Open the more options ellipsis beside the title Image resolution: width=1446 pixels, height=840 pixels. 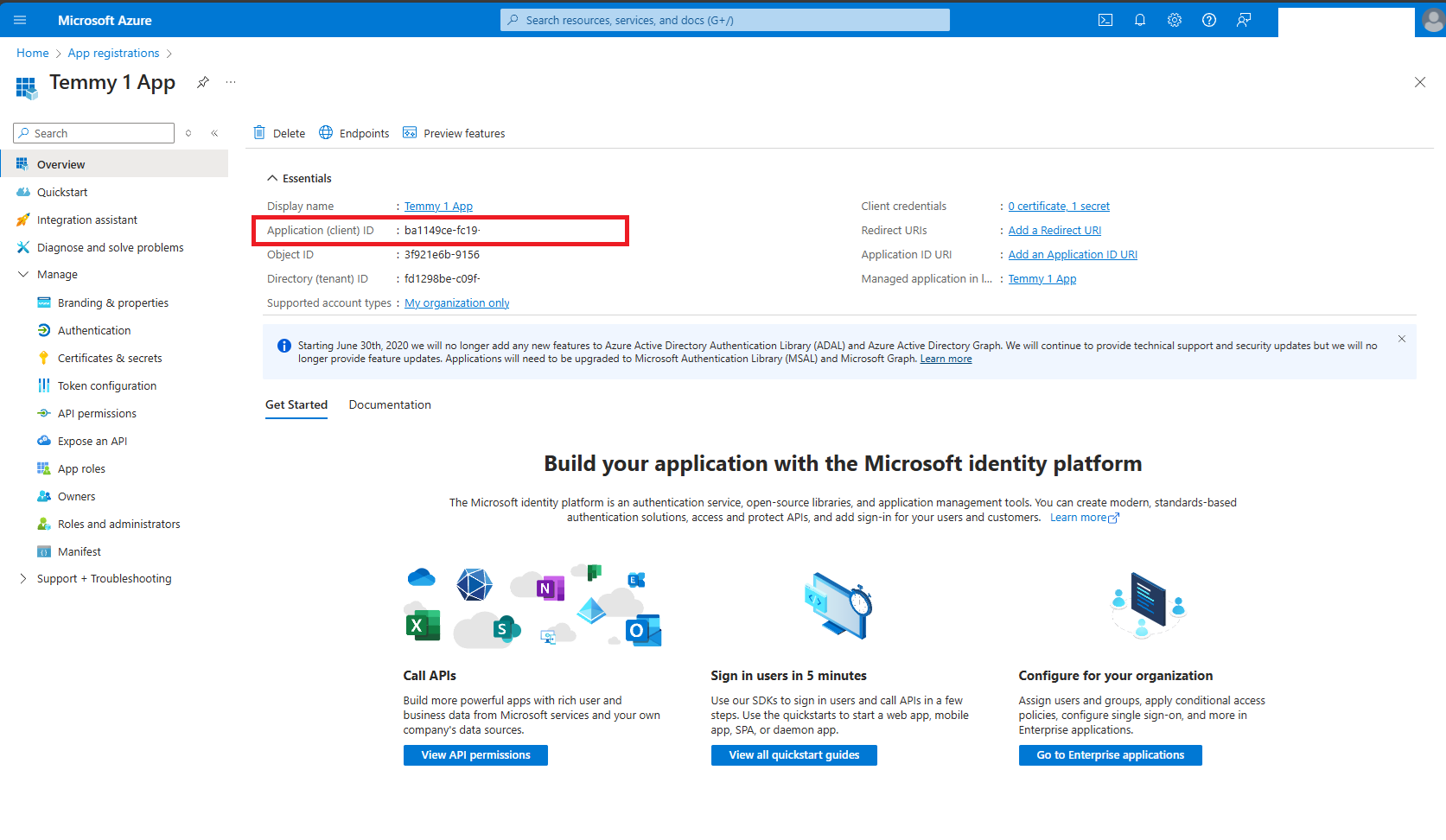(x=231, y=82)
